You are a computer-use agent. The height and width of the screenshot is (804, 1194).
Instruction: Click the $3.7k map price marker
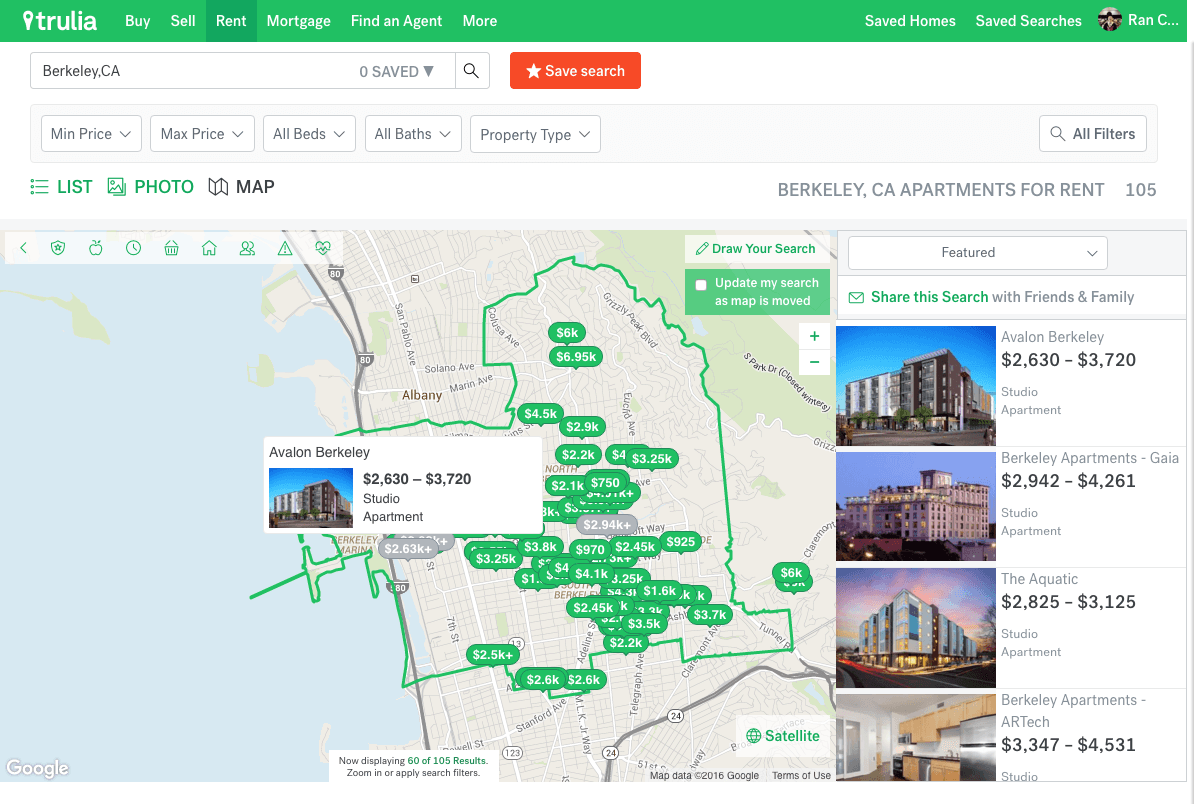click(x=710, y=614)
